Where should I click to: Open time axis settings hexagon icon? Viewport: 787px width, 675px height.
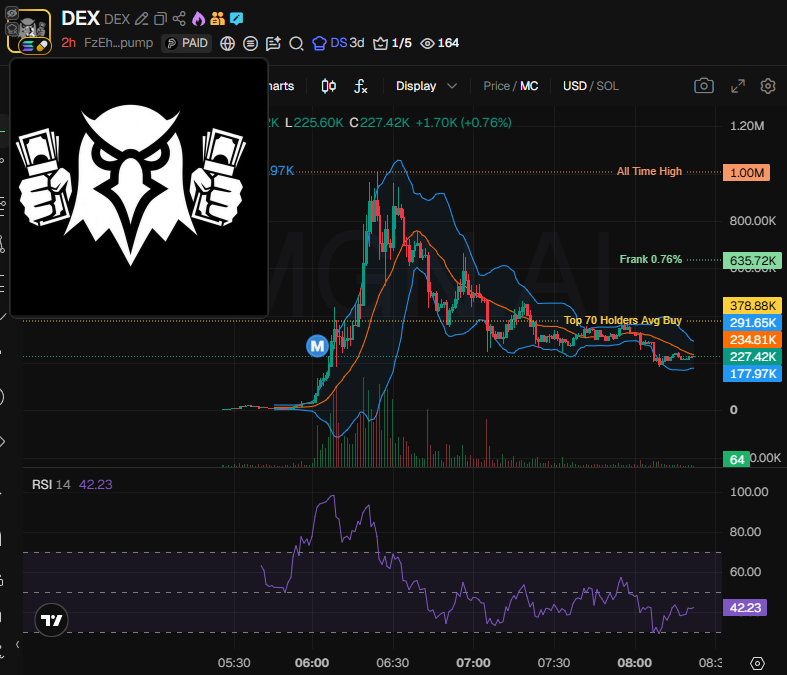[757, 663]
